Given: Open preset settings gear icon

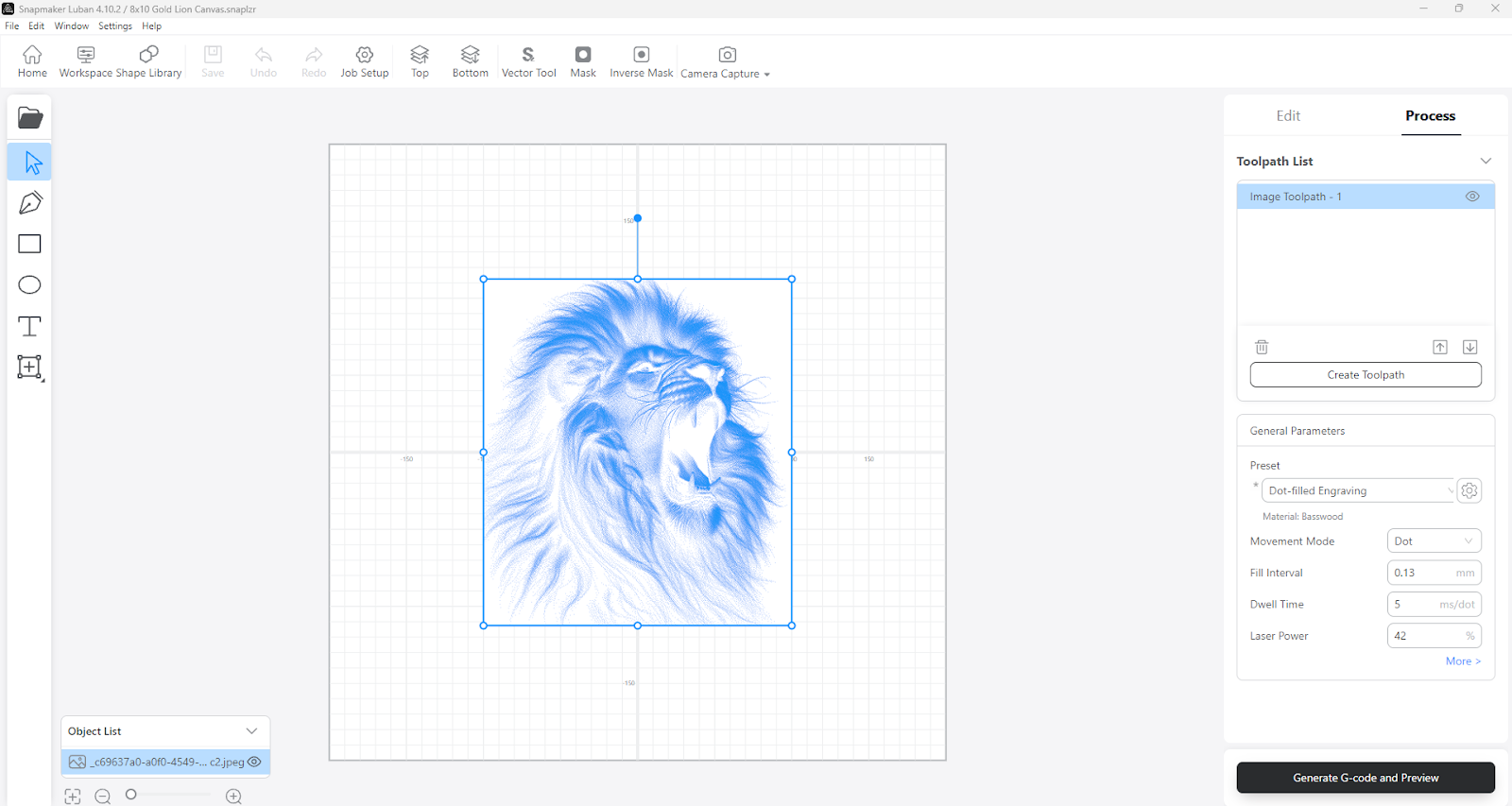Looking at the screenshot, I should pos(1469,490).
